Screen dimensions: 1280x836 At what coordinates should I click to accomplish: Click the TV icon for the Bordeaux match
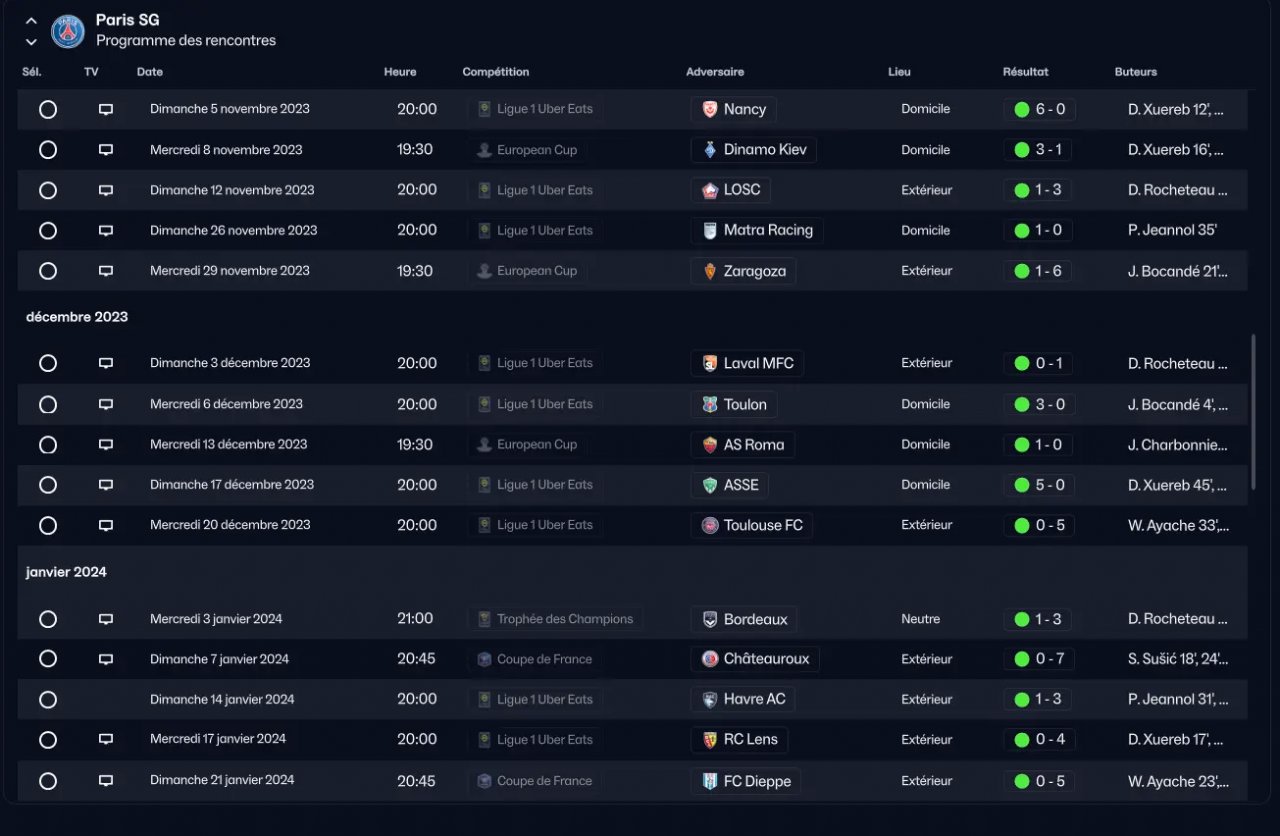coord(106,619)
